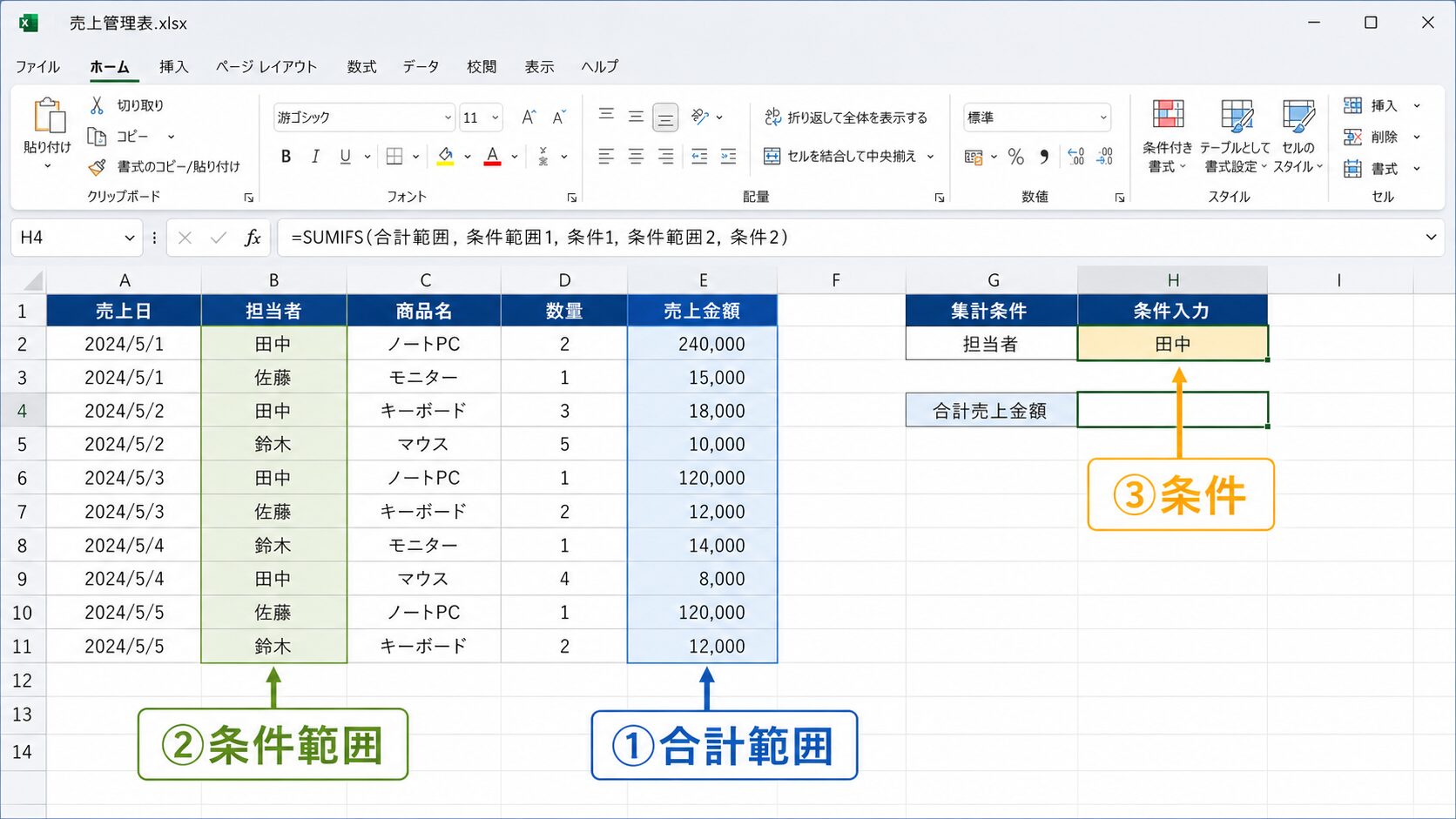Viewport: 1456px width, 819px height.
Task: Increase the cell indent
Action: point(729,157)
